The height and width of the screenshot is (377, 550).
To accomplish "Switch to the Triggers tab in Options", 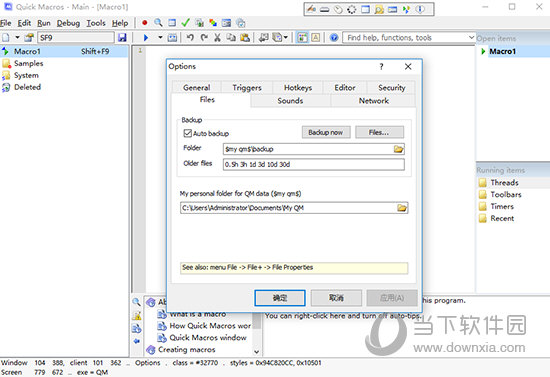I will coord(247,87).
